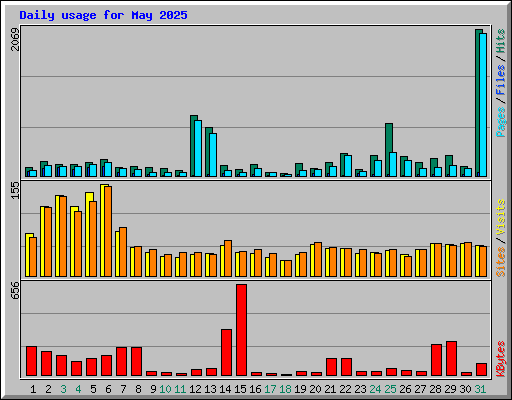512x400 pixels.
Task: Click day label 1 on the x-axis
Action: point(33,389)
